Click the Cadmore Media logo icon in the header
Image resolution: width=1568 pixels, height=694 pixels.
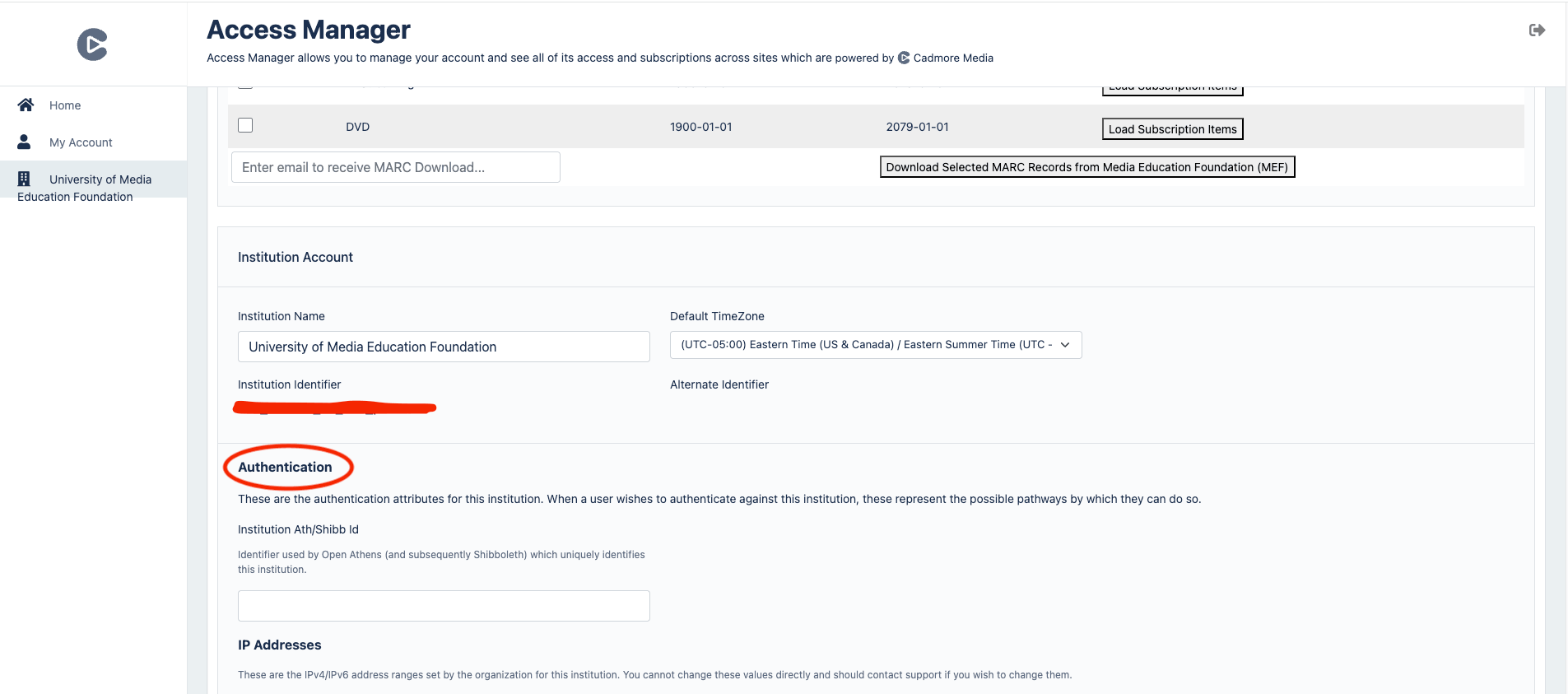click(904, 58)
